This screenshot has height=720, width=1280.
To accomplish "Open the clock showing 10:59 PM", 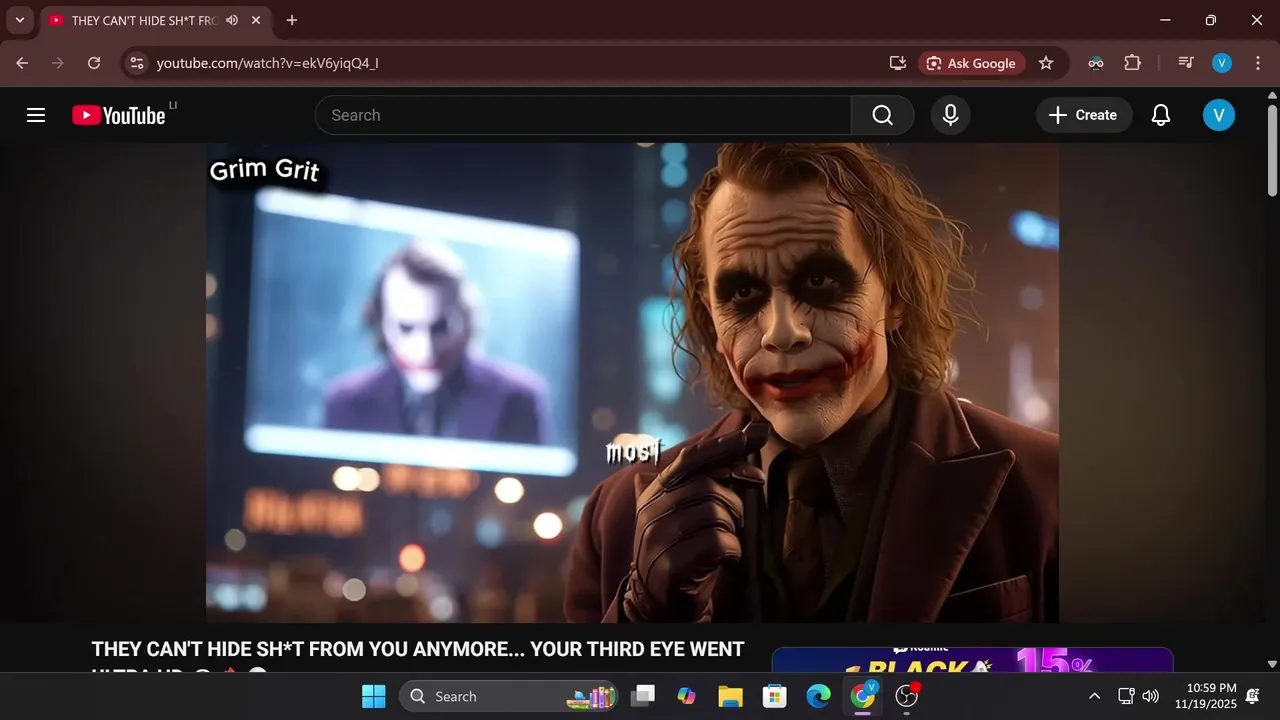I will pos(1206,696).
